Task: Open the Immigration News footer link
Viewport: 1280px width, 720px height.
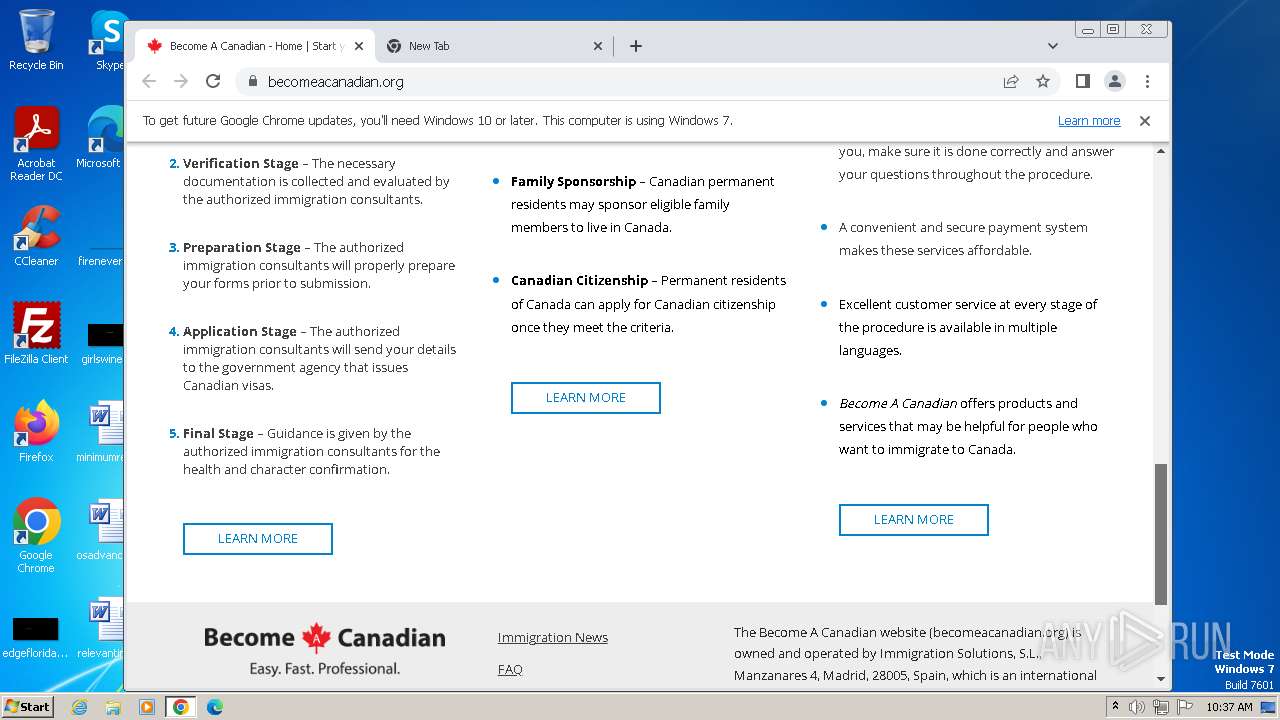Action: coord(553,637)
